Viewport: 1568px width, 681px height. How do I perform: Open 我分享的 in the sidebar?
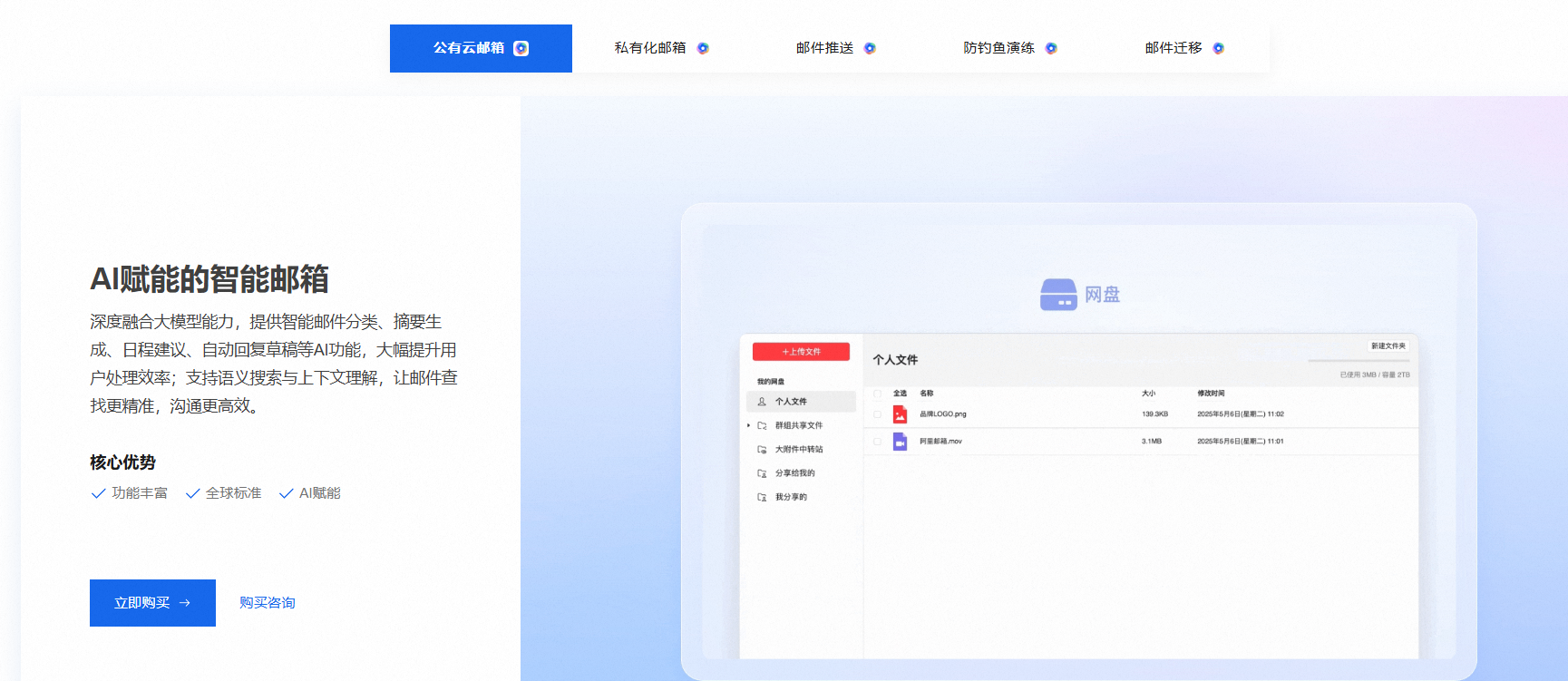[791, 497]
